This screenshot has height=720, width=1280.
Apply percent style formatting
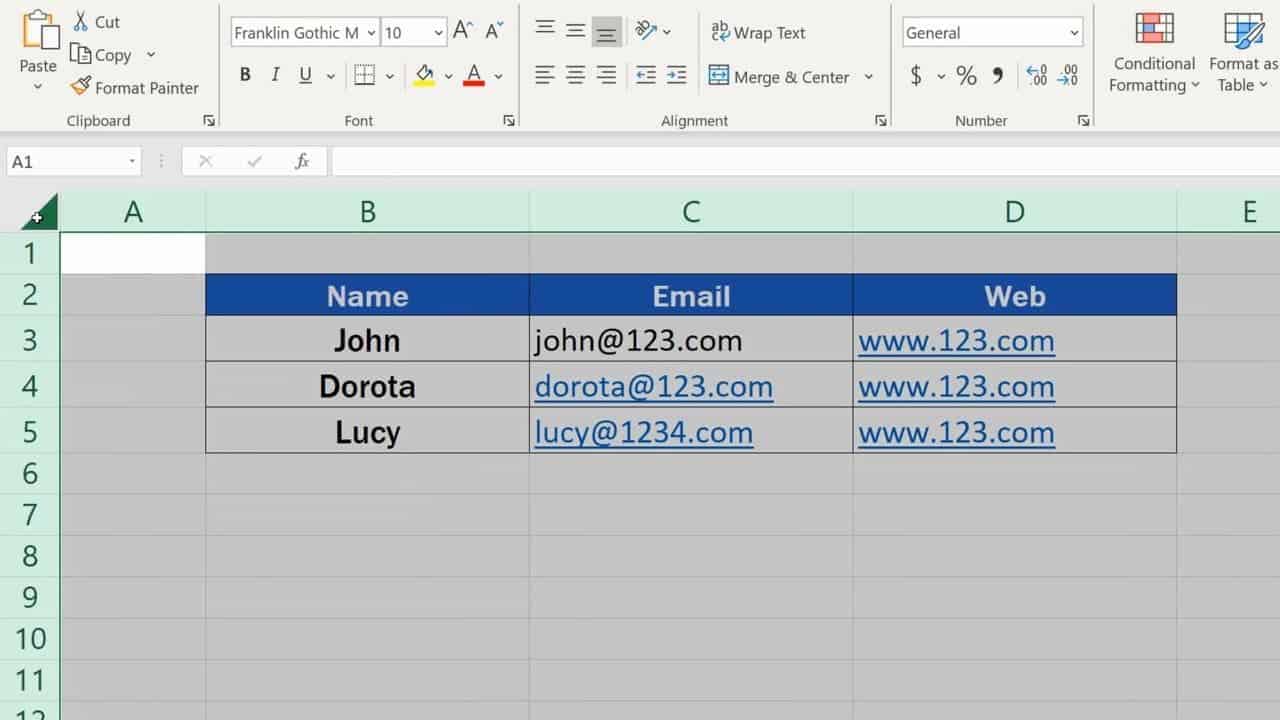(x=966, y=75)
